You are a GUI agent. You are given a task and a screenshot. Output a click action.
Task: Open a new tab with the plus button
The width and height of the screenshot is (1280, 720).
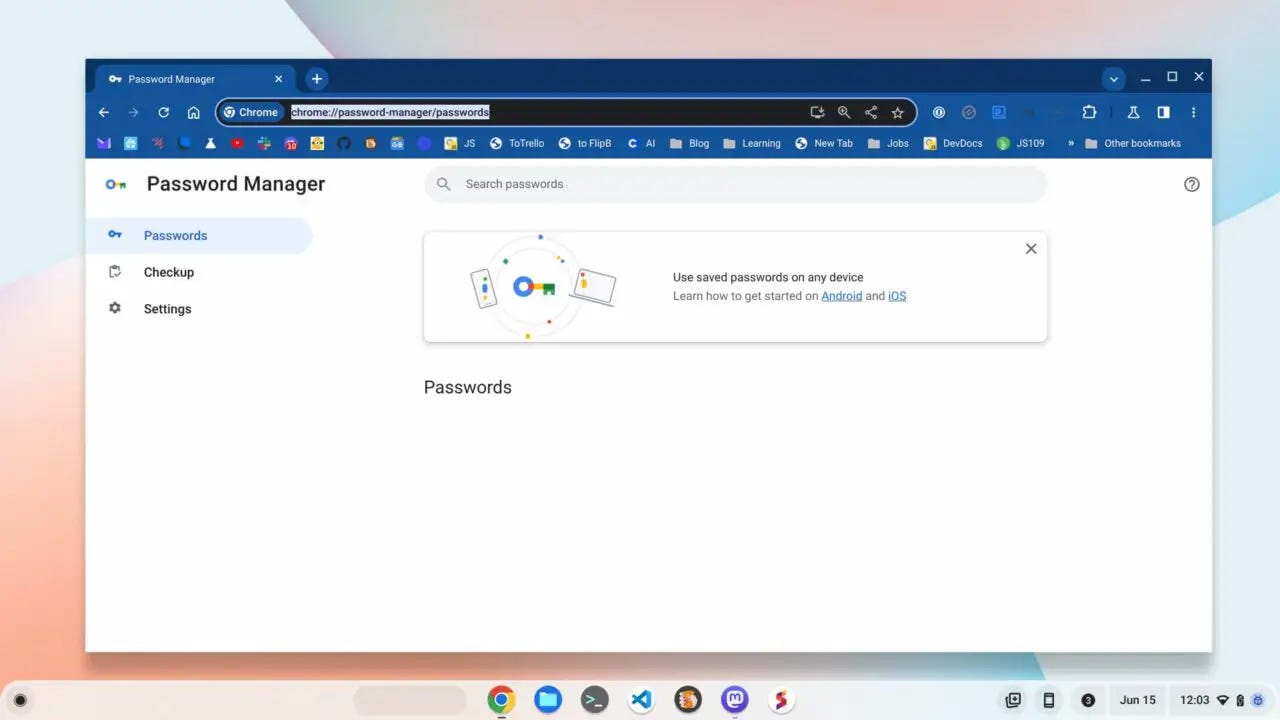click(x=316, y=79)
